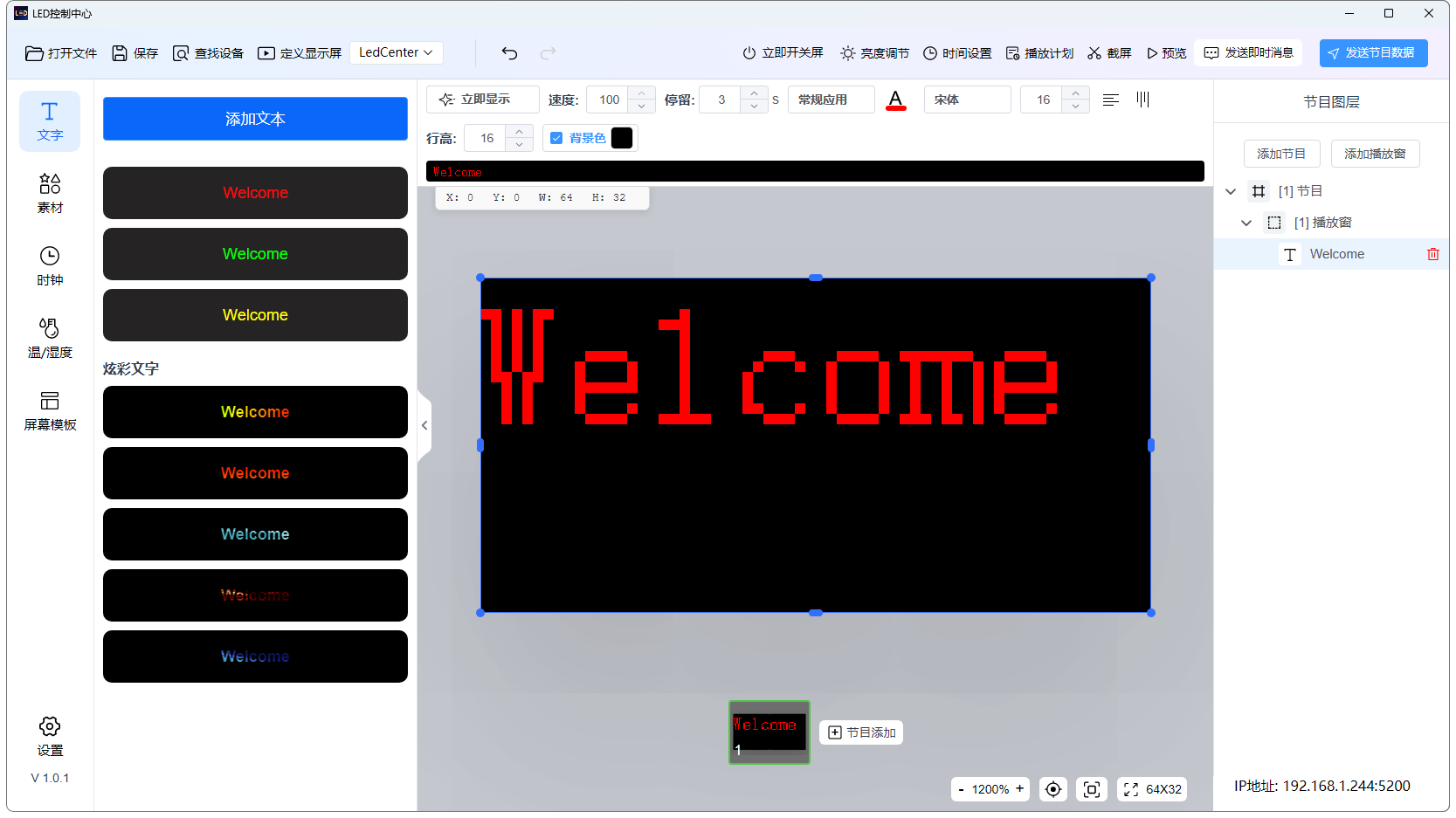Click the 添加文本 add text button
Viewport: 1456px width, 818px height.
(x=255, y=119)
